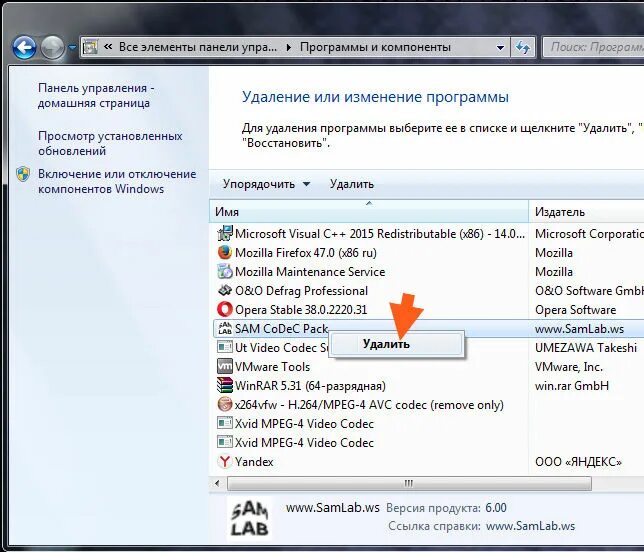Expand the arrow before 'Программы и компоненты'

(x=289, y=47)
